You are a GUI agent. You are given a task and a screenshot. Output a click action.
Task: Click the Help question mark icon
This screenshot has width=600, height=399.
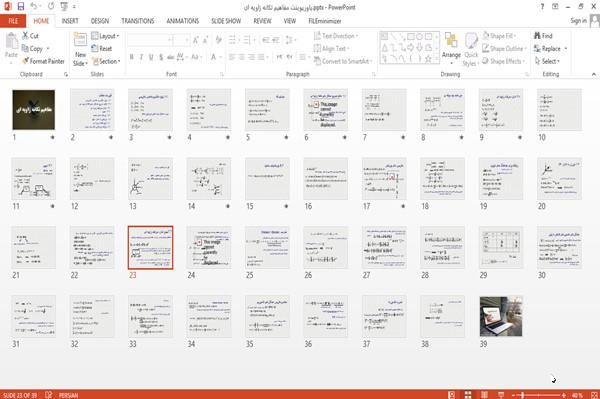pos(542,7)
